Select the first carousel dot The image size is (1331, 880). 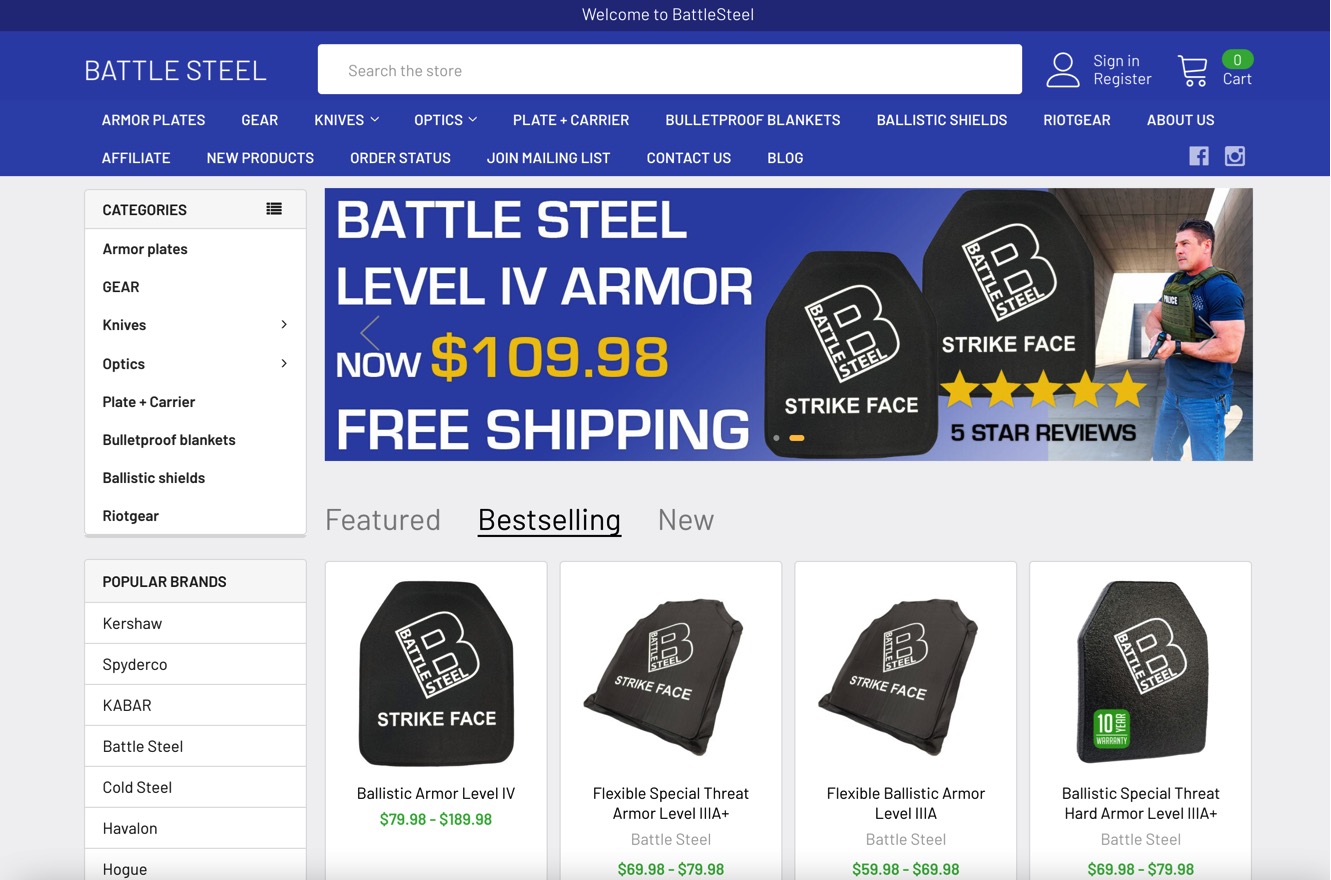[x=776, y=438]
